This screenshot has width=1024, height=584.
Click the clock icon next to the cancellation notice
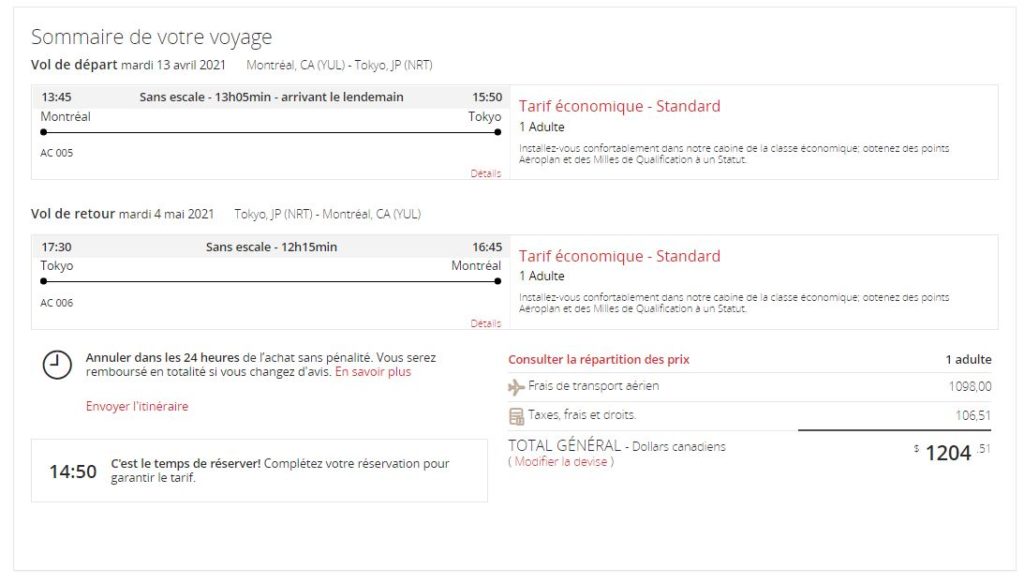(x=55, y=364)
